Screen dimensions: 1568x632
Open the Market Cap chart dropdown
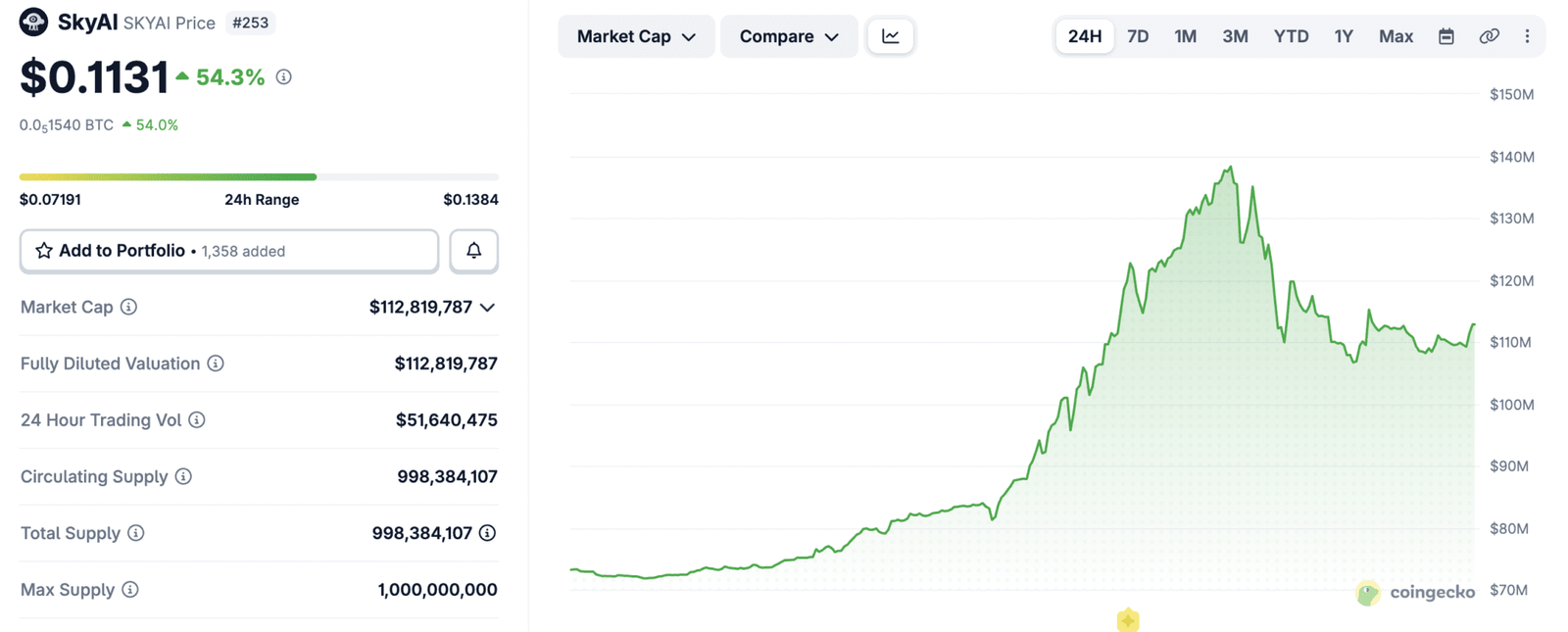(x=635, y=36)
